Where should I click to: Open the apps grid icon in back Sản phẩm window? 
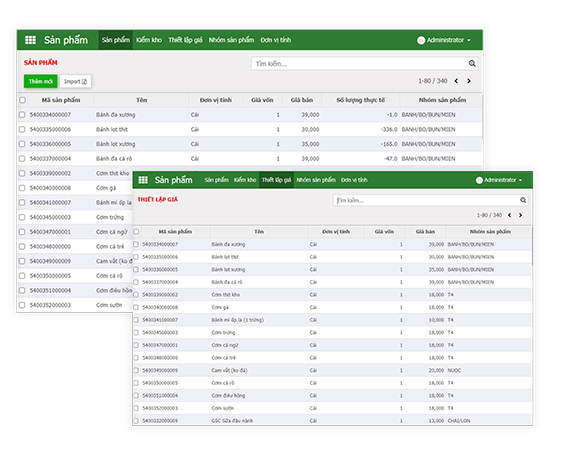[x=30, y=40]
